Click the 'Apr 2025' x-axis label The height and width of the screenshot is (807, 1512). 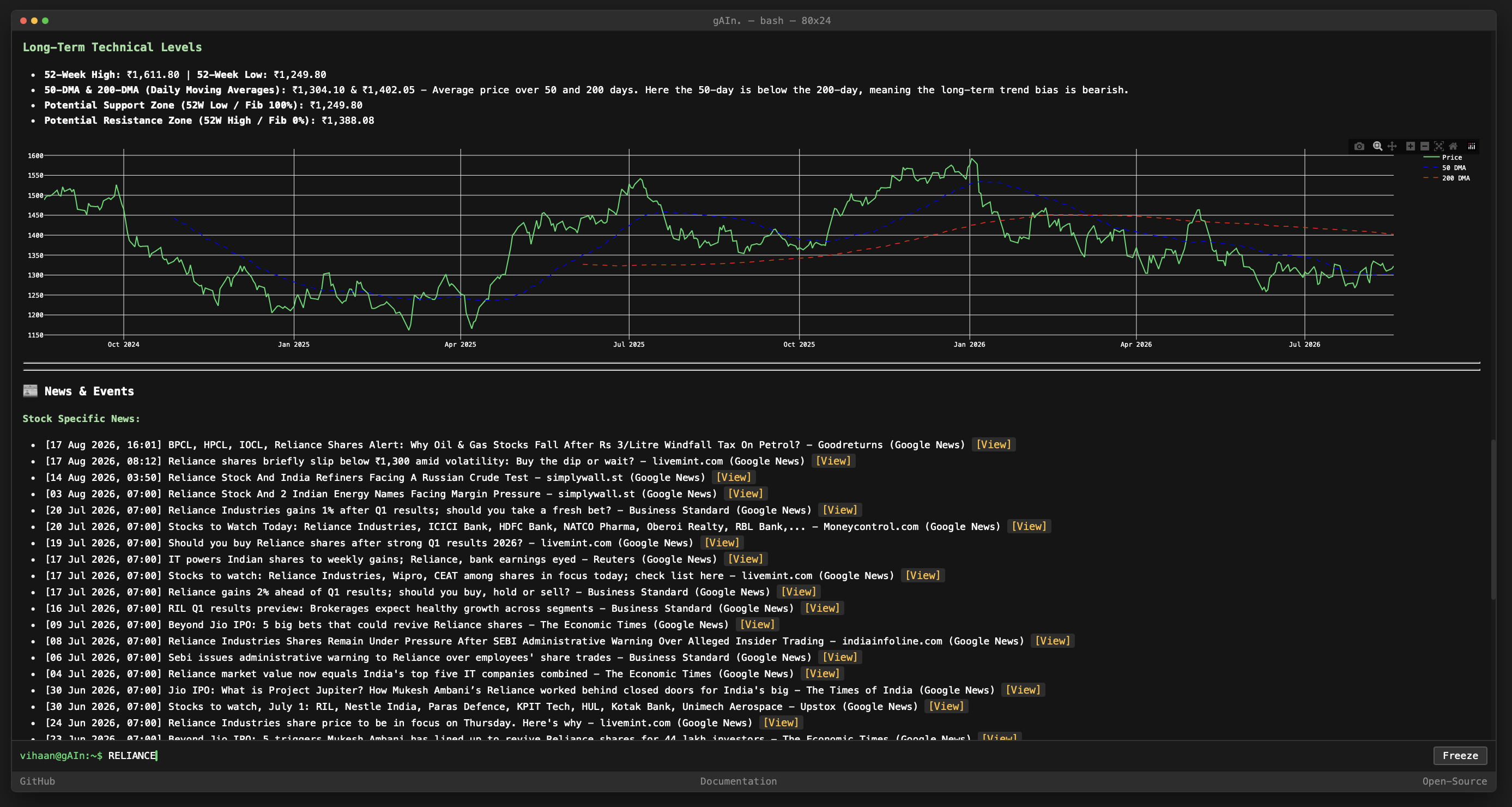pos(460,345)
